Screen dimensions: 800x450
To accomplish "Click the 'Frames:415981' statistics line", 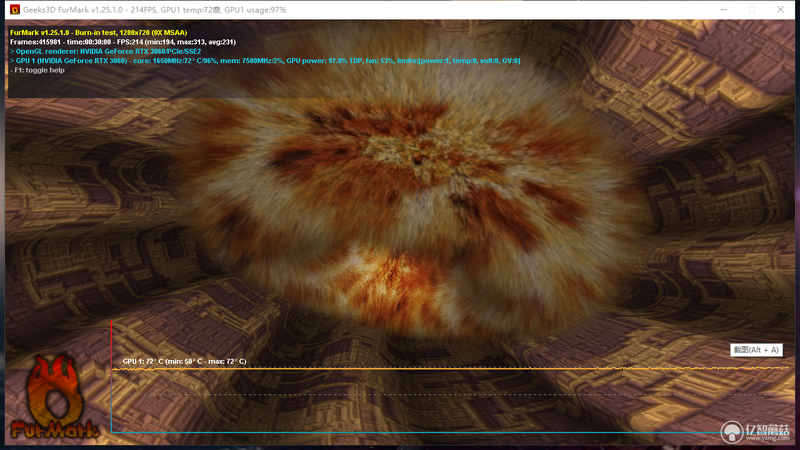I will click(123, 42).
